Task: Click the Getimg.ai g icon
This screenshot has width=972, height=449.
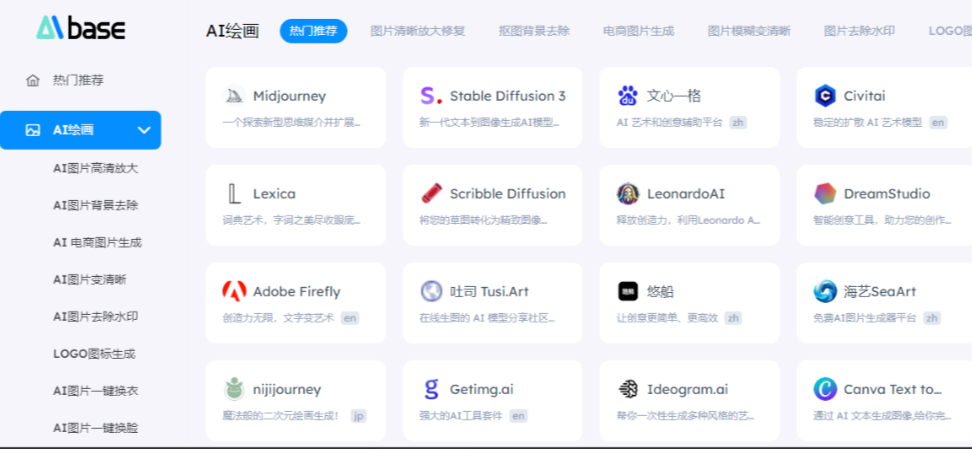Action: coord(431,389)
